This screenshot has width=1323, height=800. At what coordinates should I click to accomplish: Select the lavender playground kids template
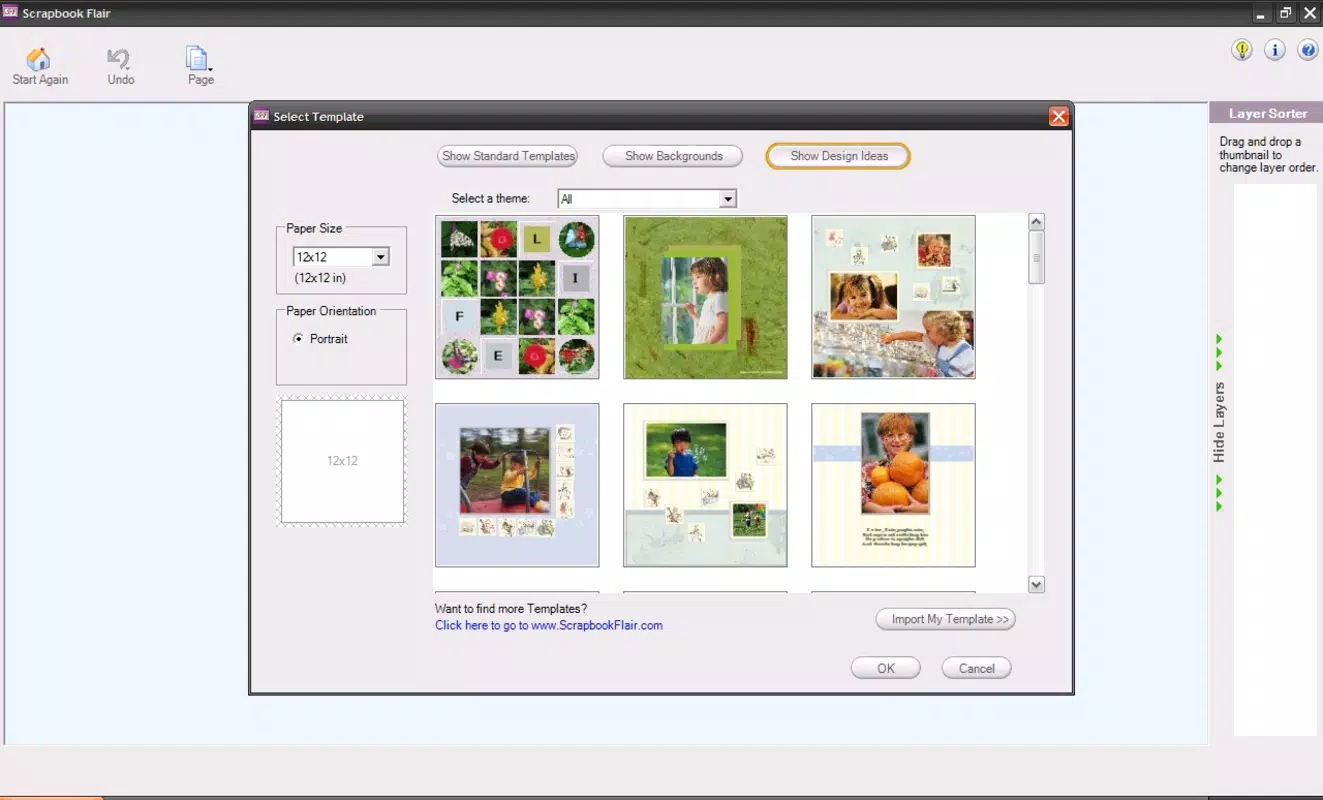pyautogui.click(x=517, y=485)
